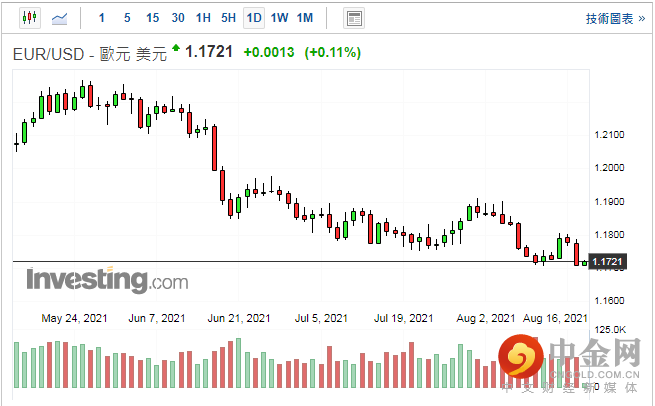
Task: Switch to the 15-minute interval
Action: tap(152, 18)
